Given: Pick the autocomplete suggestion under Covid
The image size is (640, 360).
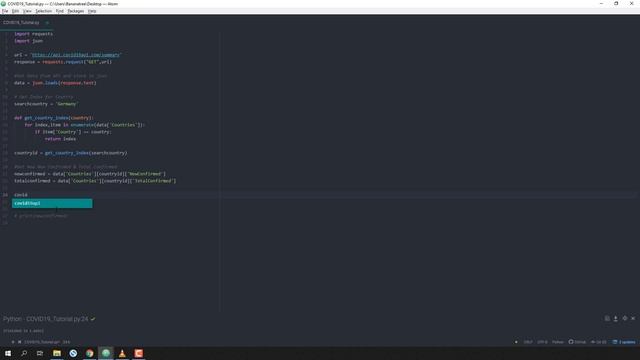Looking at the screenshot, I should pyautogui.click(x=52, y=203).
